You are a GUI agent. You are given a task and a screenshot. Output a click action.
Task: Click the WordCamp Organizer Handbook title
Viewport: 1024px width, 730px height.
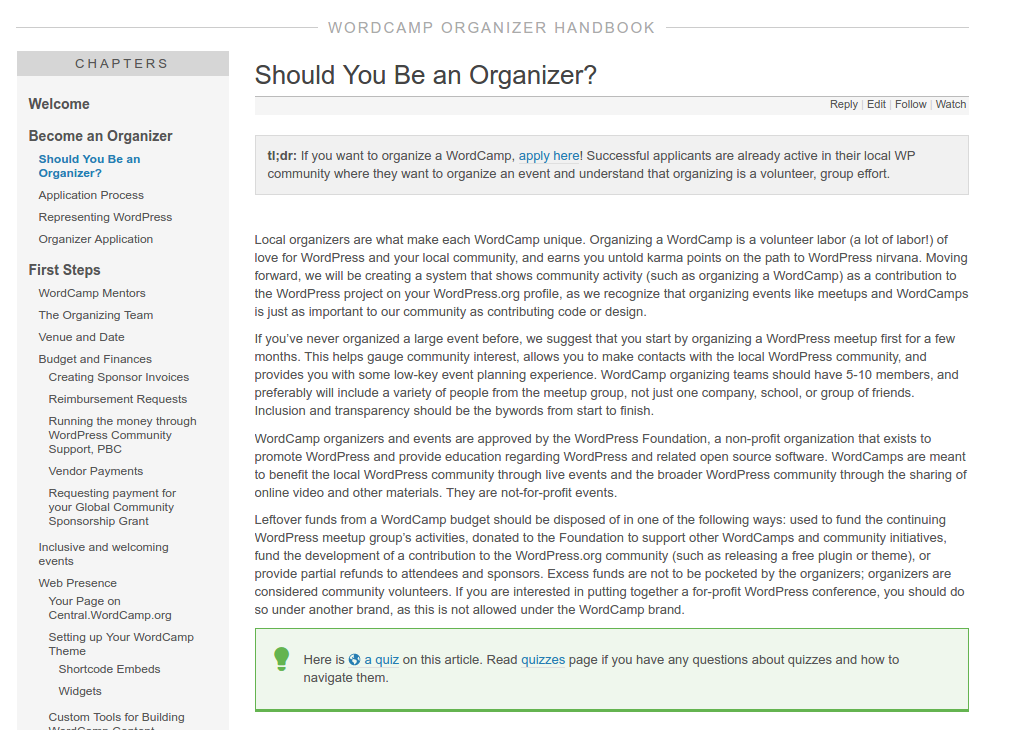point(492,28)
